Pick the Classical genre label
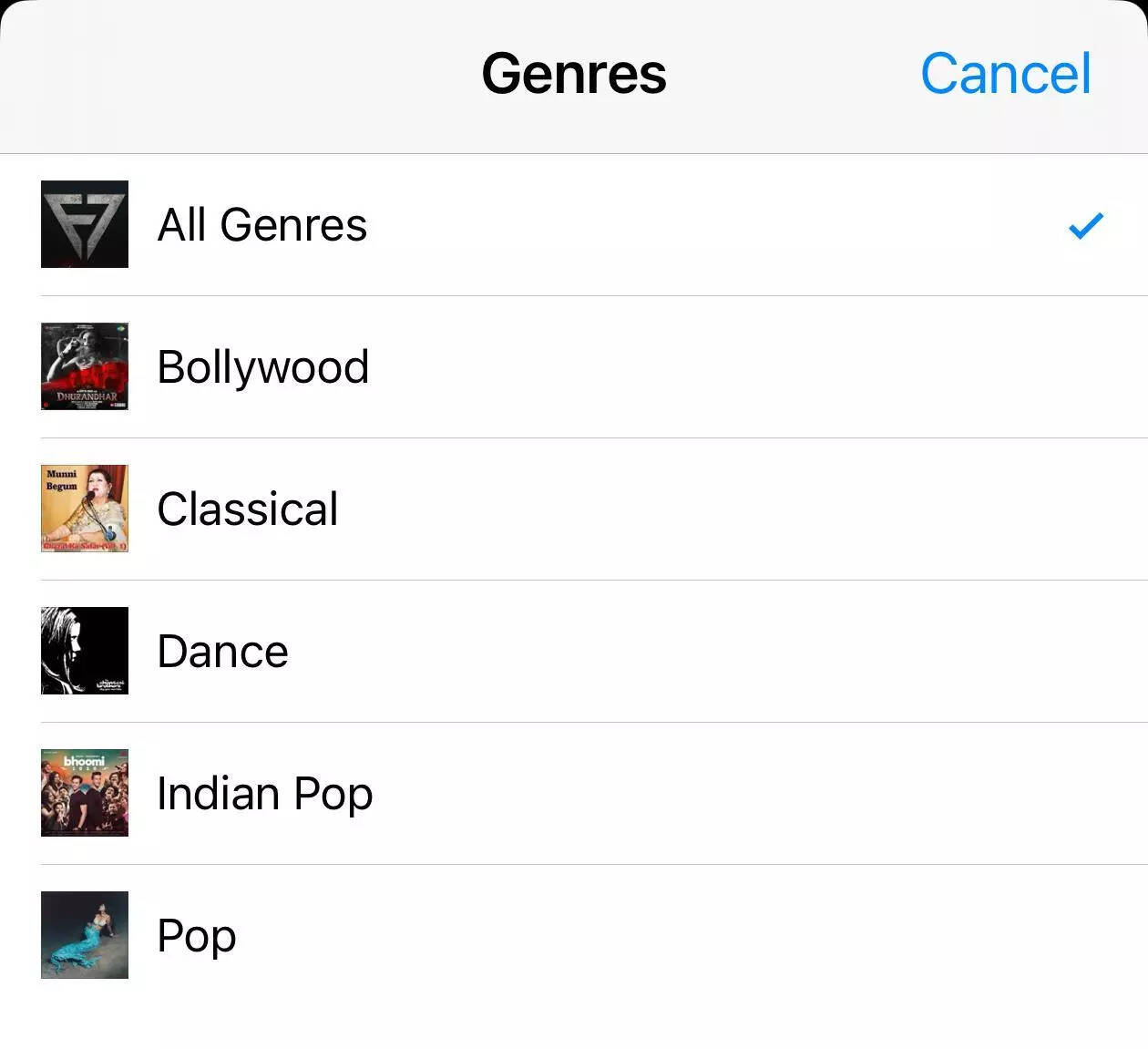 248,509
